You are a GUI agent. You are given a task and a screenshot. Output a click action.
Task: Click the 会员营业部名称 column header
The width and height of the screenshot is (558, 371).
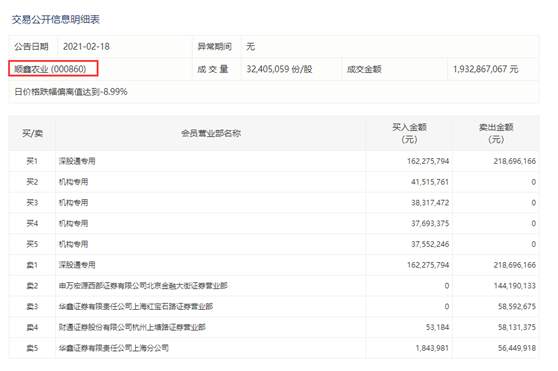[211, 133]
